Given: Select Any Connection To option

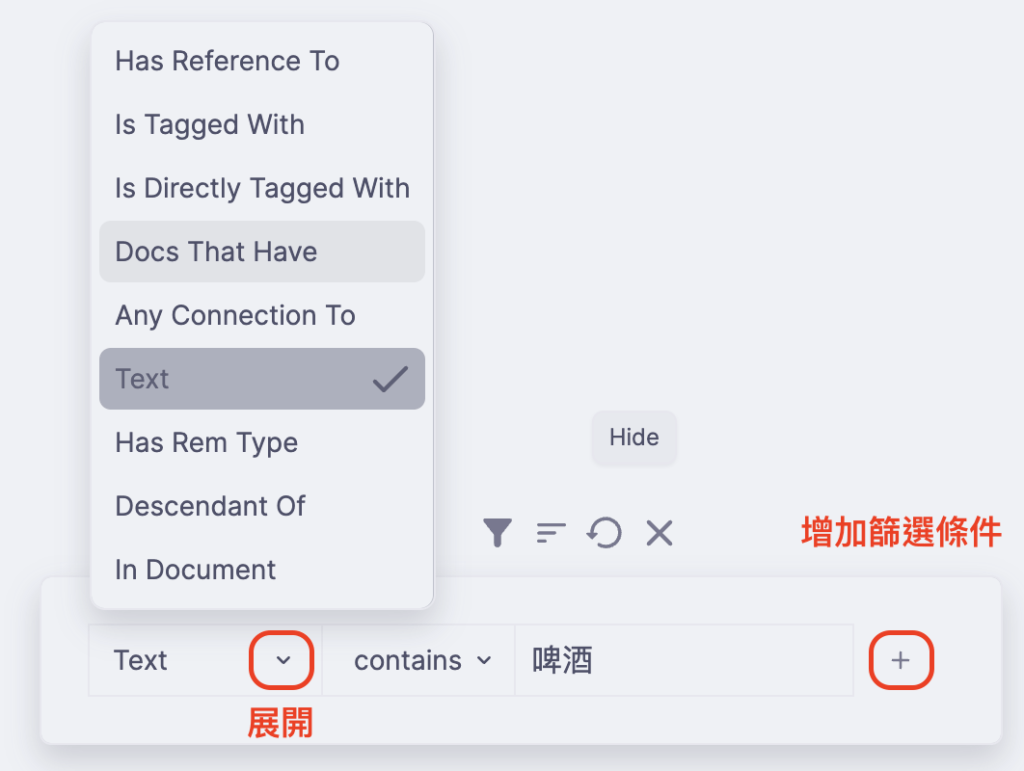Looking at the screenshot, I should point(235,315).
